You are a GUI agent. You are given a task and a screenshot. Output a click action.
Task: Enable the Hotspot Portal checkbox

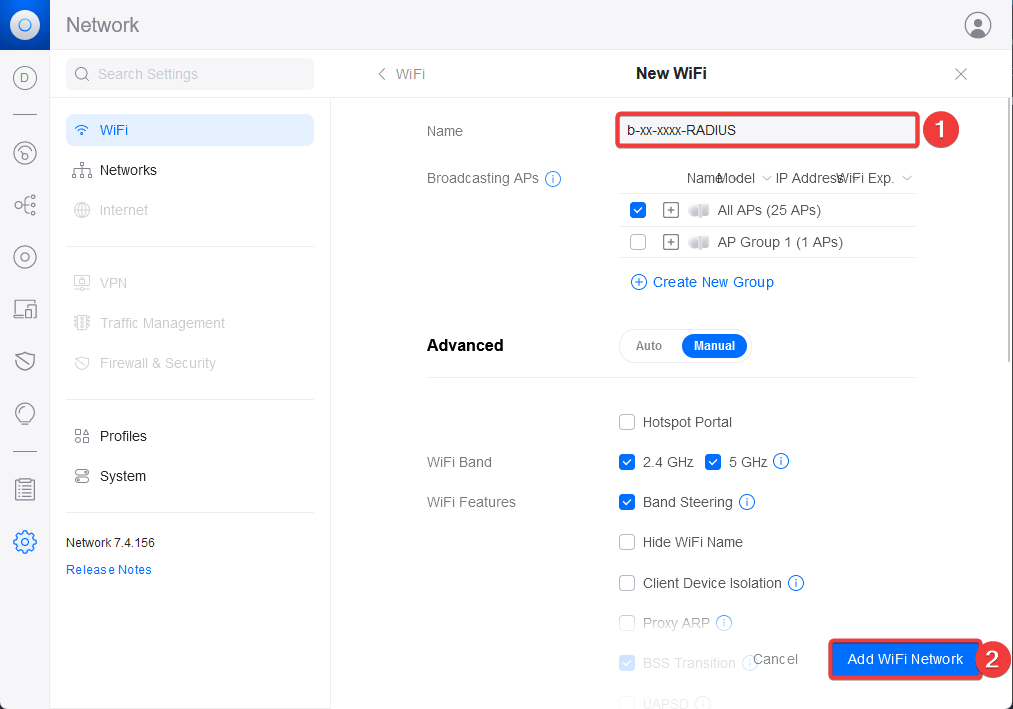click(627, 422)
